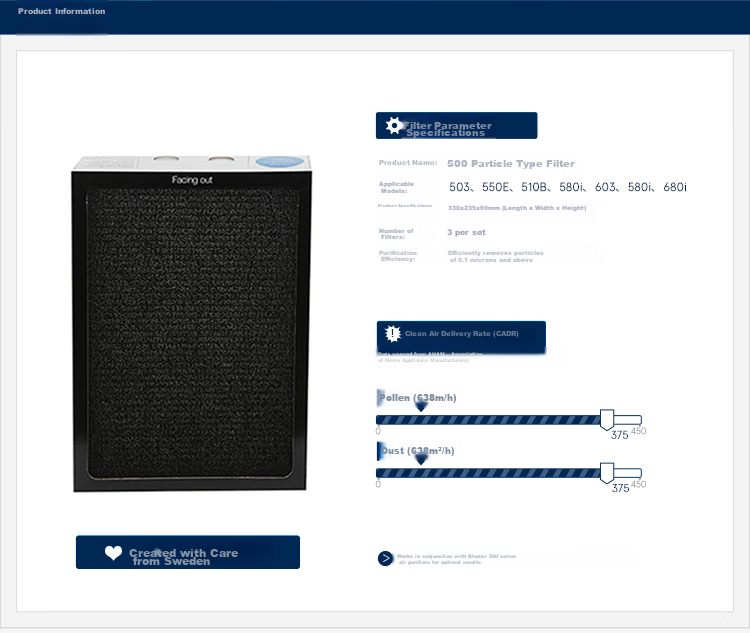The image size is (750, 633).
Task: Click the circled arrow icon near footnote
Action: pos(385,558)
